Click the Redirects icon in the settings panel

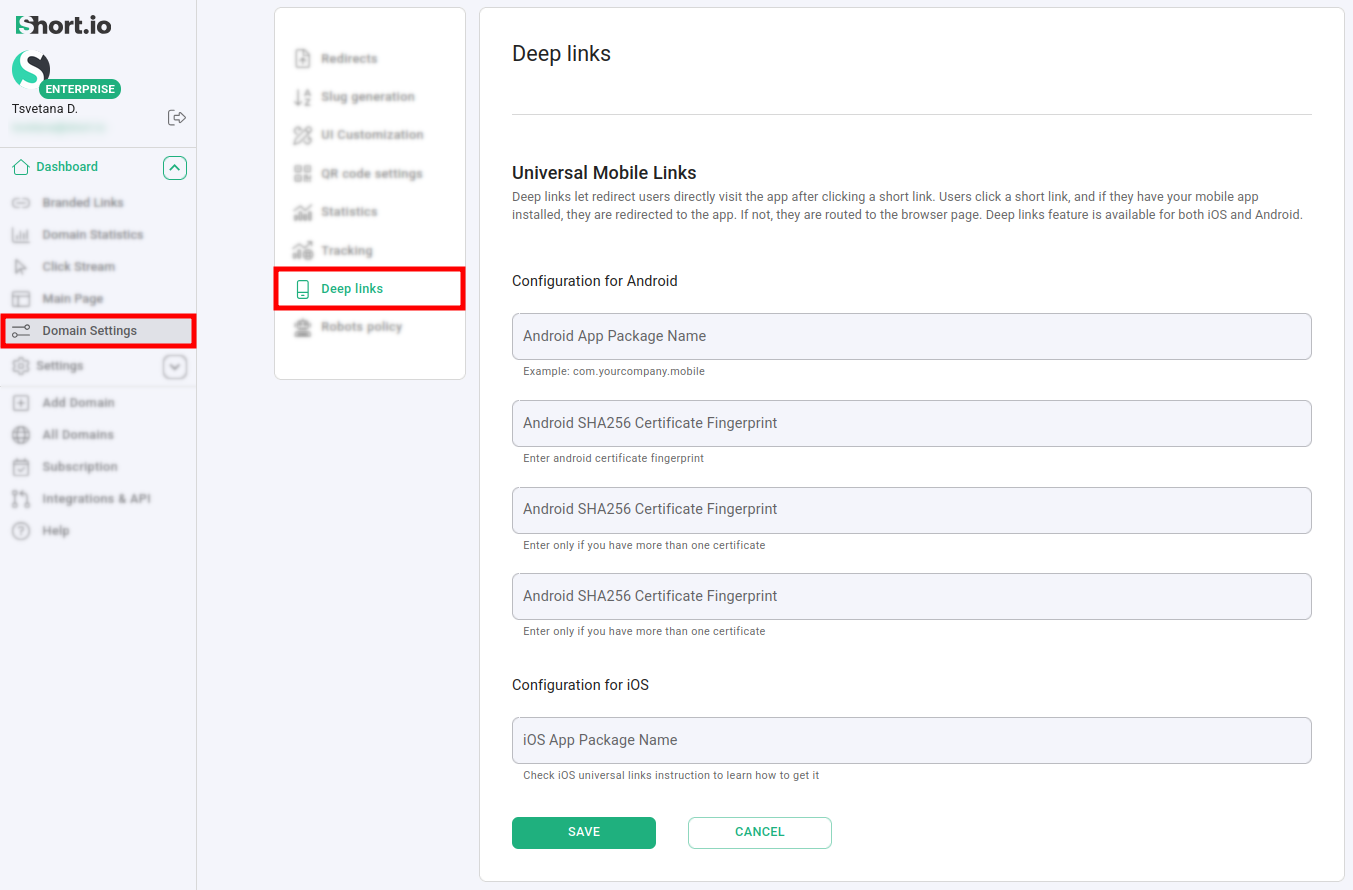coord(302,59)
